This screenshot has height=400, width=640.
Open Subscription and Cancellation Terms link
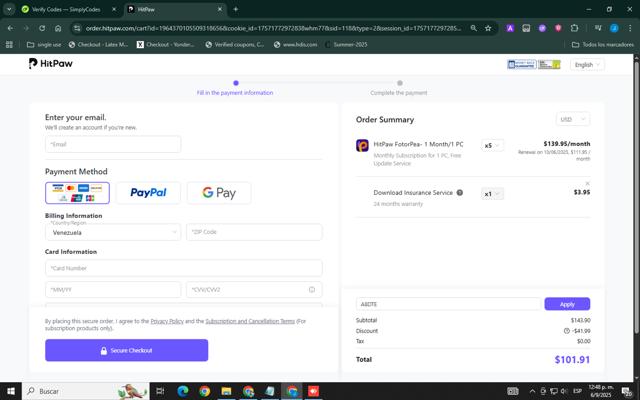(250, 321)
